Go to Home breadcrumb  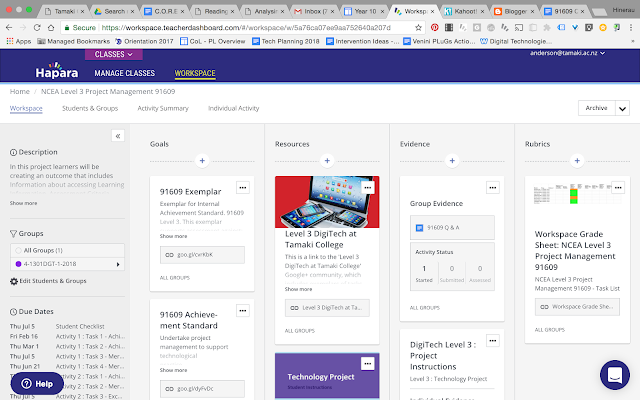click(x=20, y=91)
